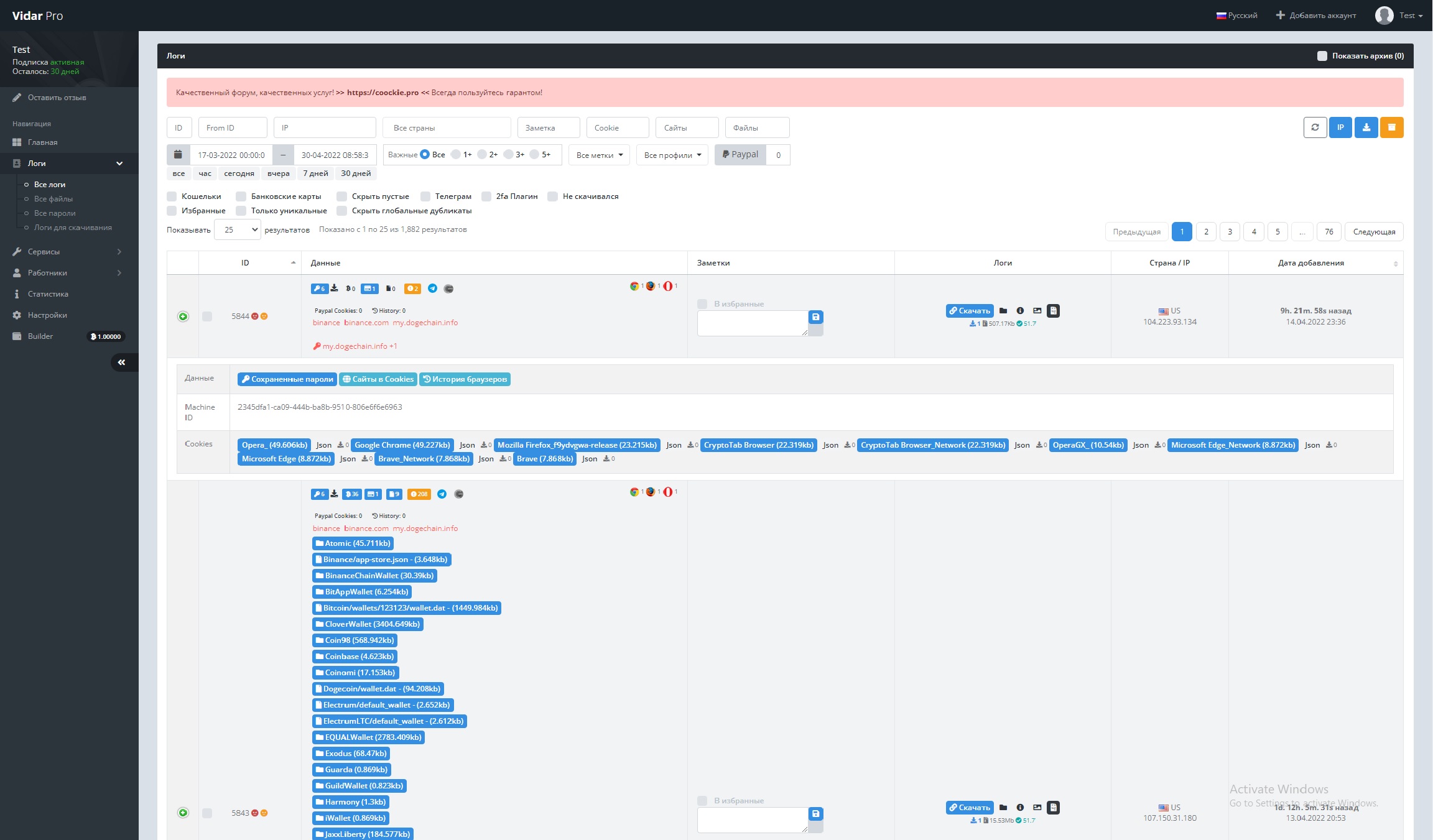
Task: Open the results-per-page dropdown showing 25
Action: click(238, 230)
